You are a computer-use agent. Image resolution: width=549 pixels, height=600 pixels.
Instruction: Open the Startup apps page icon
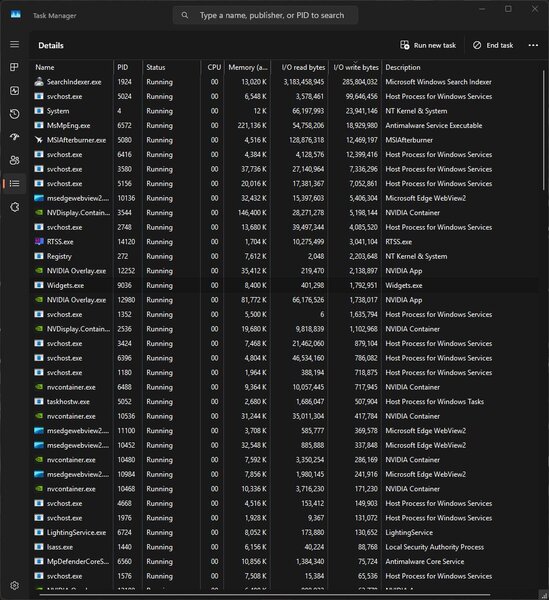click(15, 137)
